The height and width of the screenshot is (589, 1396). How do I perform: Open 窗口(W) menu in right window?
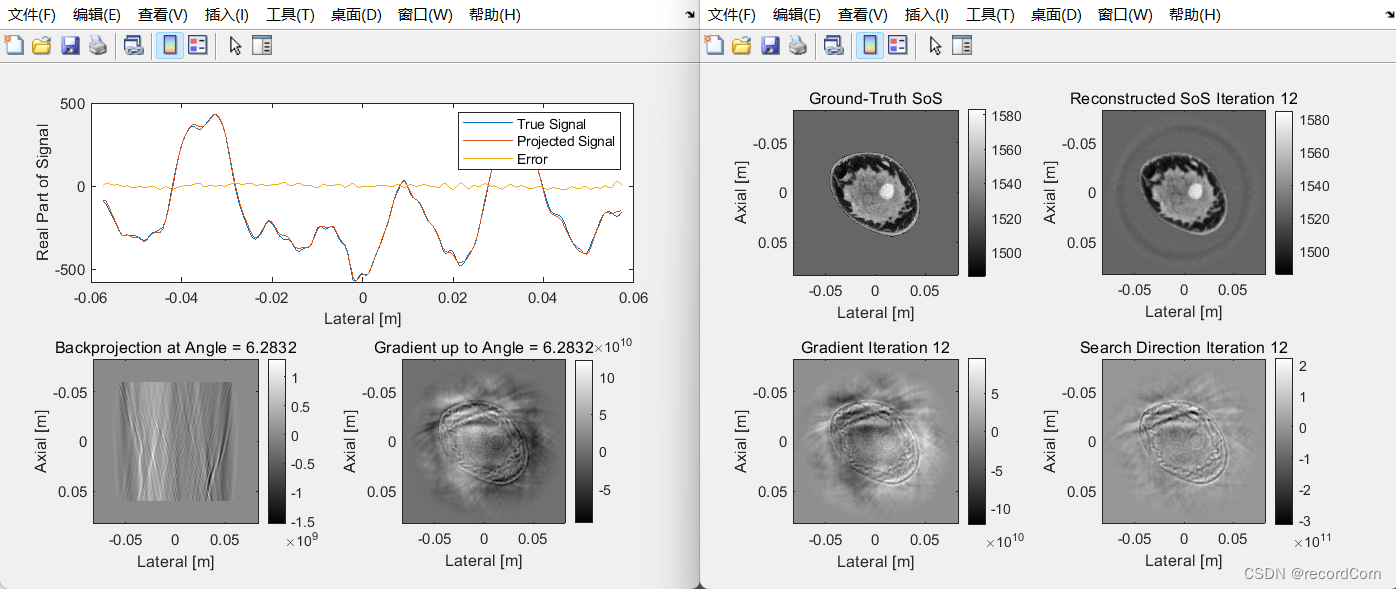coord(1125,15)
